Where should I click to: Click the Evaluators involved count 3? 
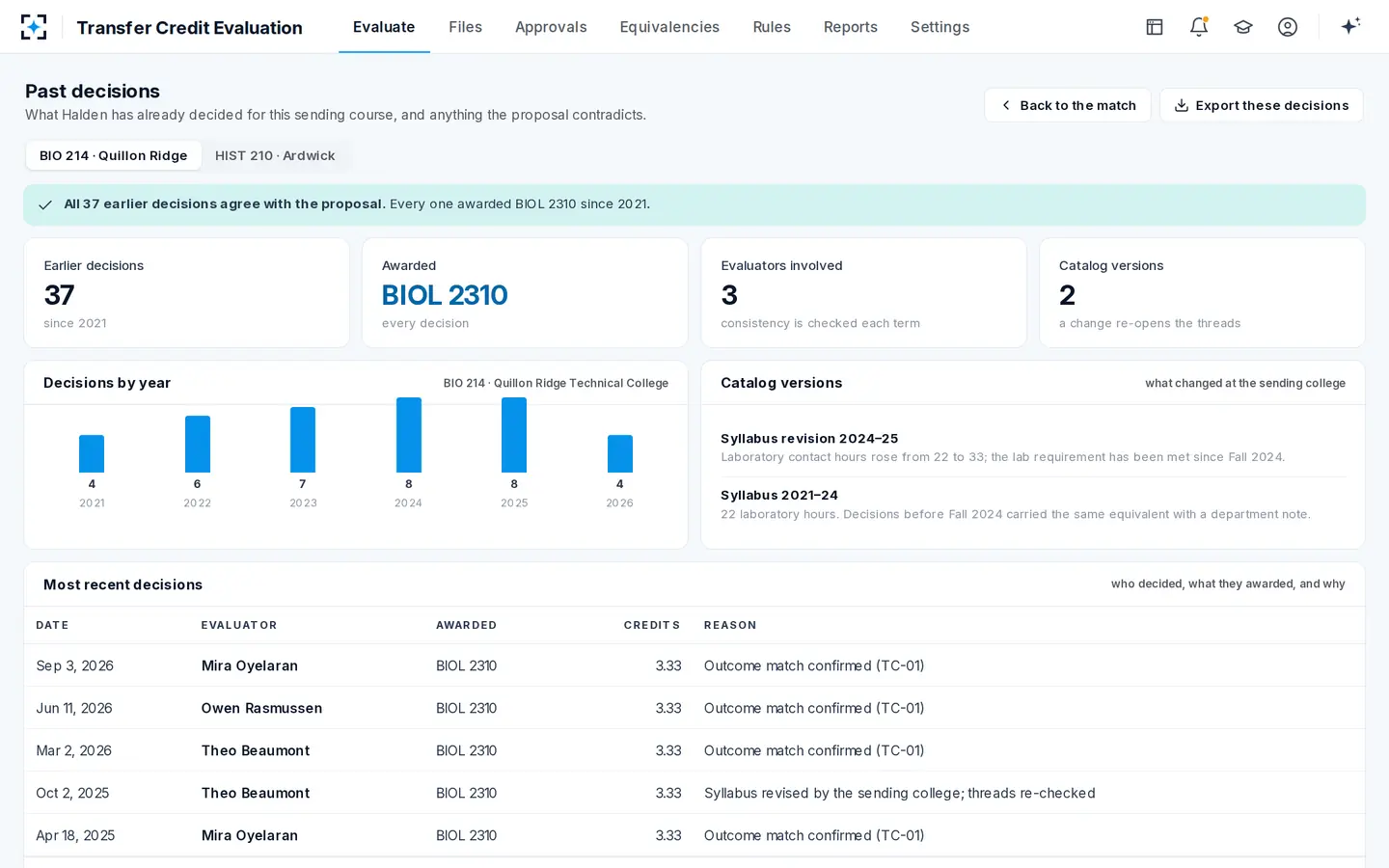coord(729,295)
